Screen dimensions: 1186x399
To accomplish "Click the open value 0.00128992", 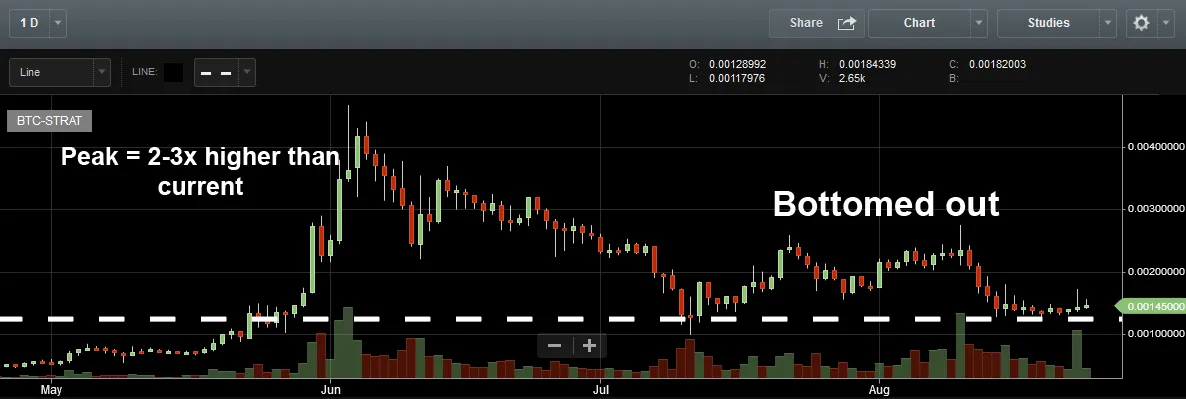I will coord(737,64).
